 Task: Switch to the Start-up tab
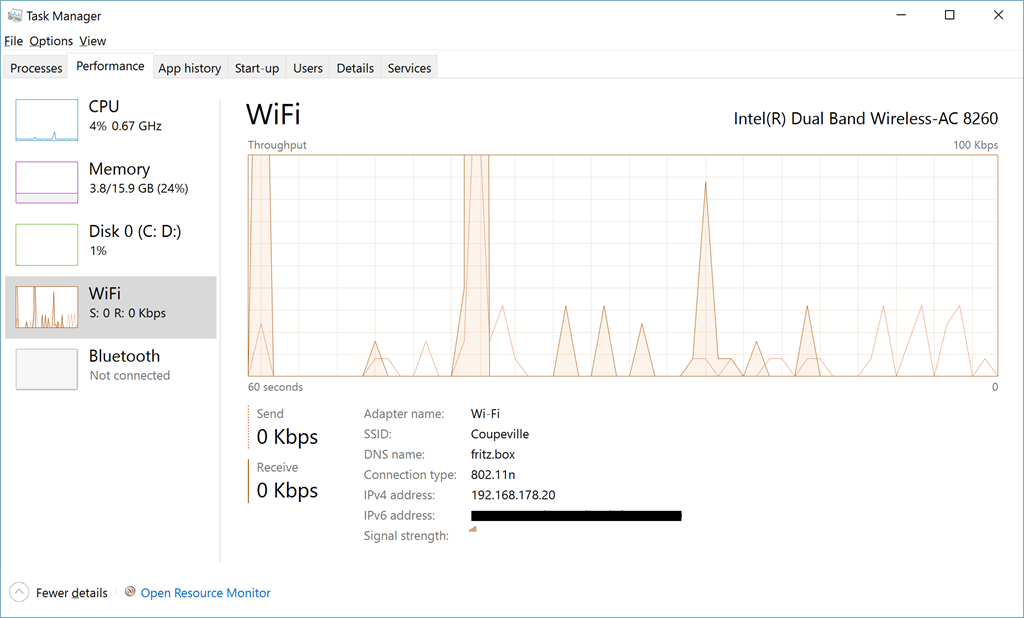pos(257,68)
